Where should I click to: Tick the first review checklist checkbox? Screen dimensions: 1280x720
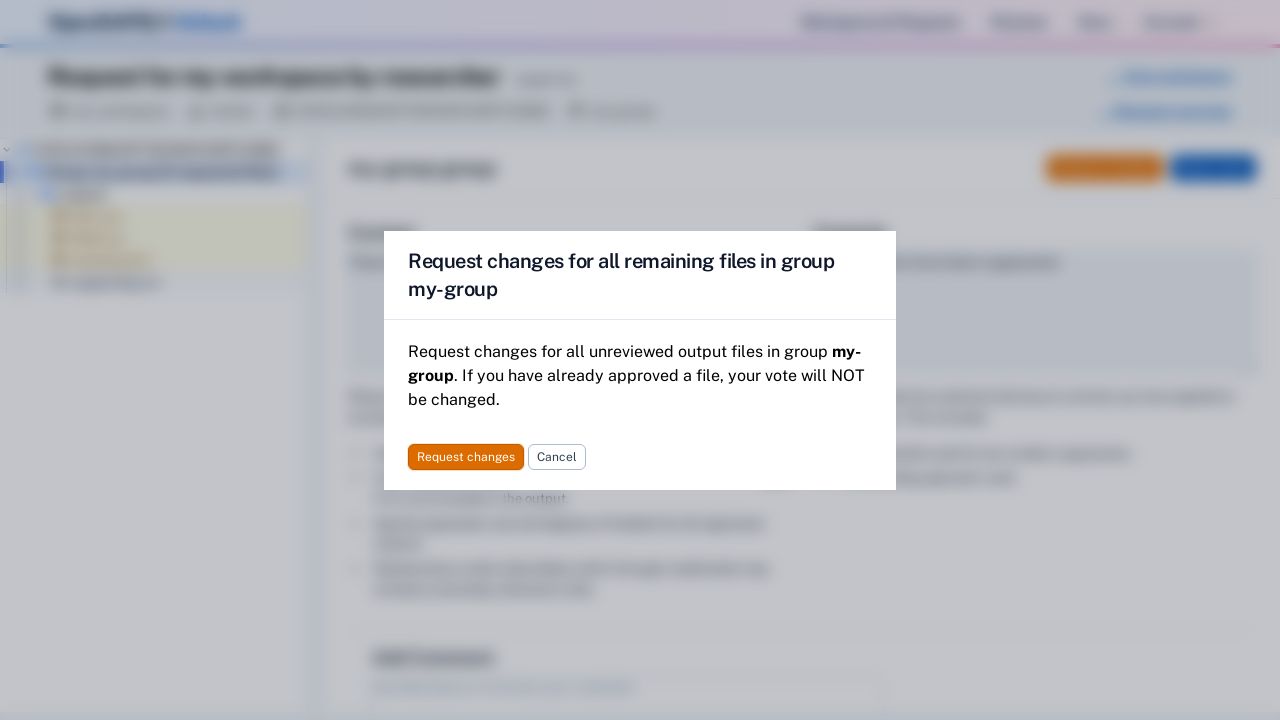pos(356,453)
